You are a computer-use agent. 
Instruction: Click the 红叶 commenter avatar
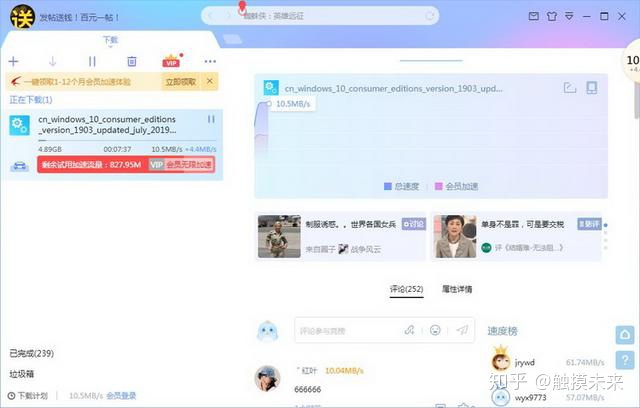268,378
